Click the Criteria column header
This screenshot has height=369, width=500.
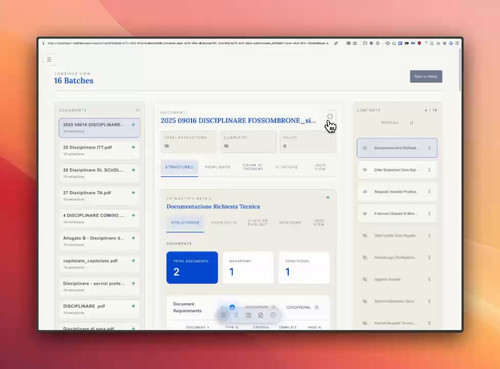tap(261, 327)
